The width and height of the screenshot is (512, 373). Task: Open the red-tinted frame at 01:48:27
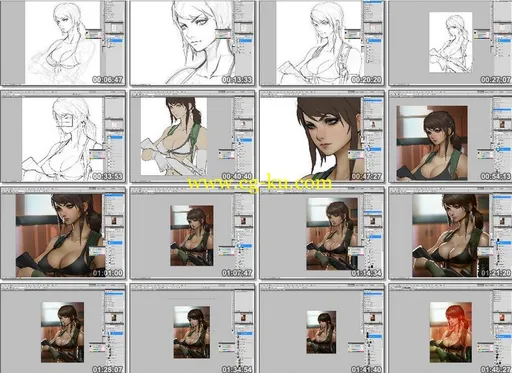pyautogui.click(x=451, y=328)
